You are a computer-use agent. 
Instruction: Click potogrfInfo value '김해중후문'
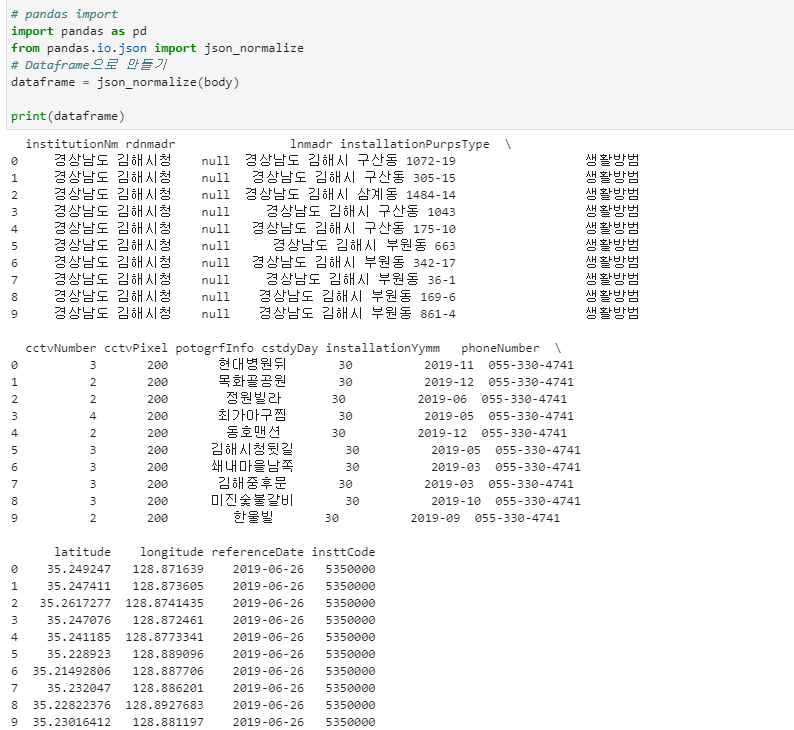click(252, 483)
